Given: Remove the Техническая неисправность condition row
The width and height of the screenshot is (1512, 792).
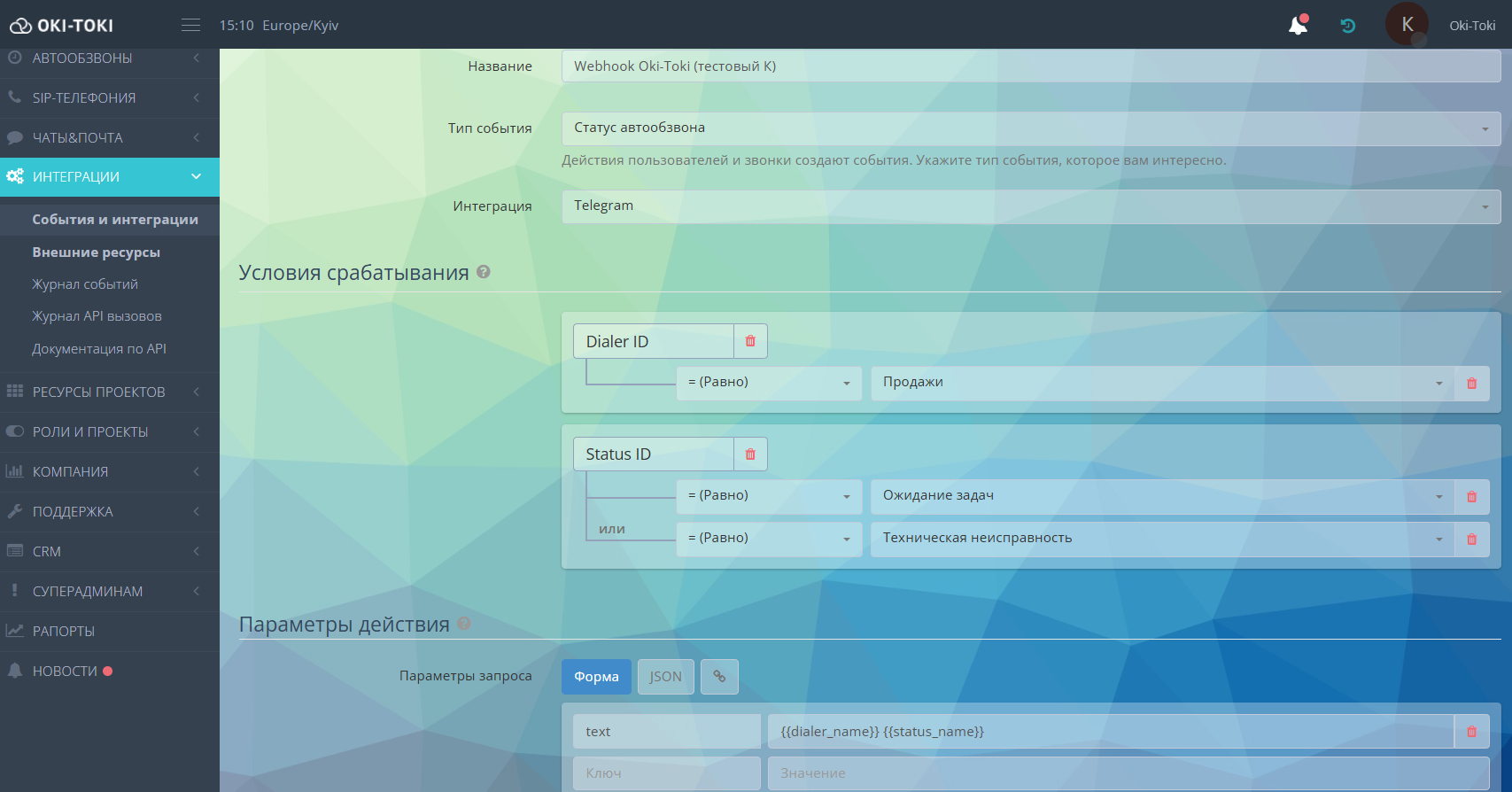Looking at the screenshot, I should pyautogui.click(x=1471, y=540).
